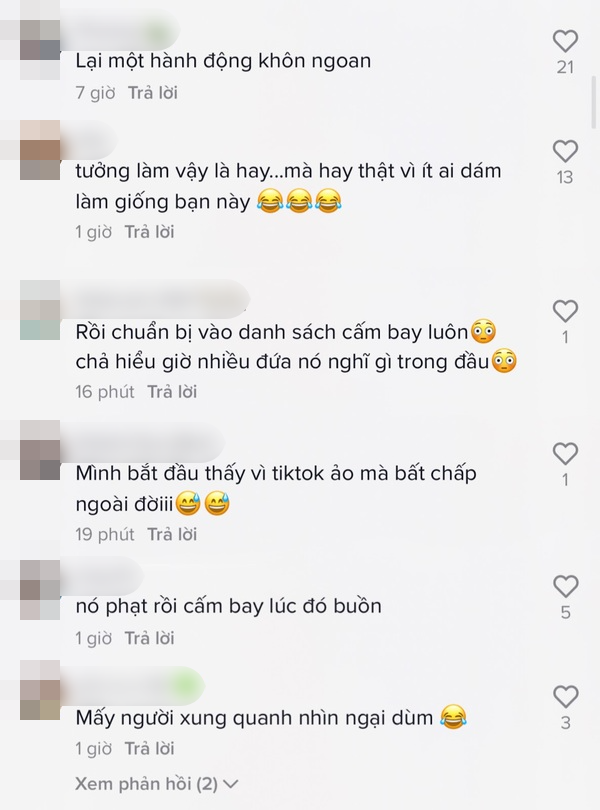Reply to the comment posted 19 phút ago
600x810 pixels.
click(172, 534)
